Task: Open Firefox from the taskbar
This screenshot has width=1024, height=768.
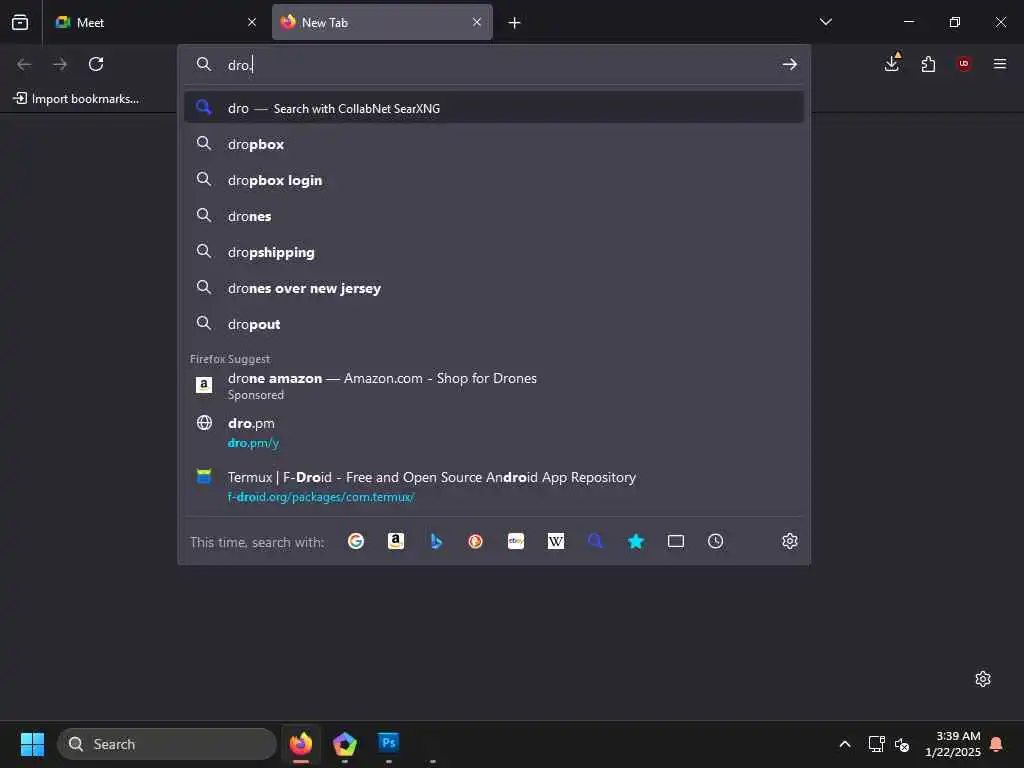Action: click(301, 744)
